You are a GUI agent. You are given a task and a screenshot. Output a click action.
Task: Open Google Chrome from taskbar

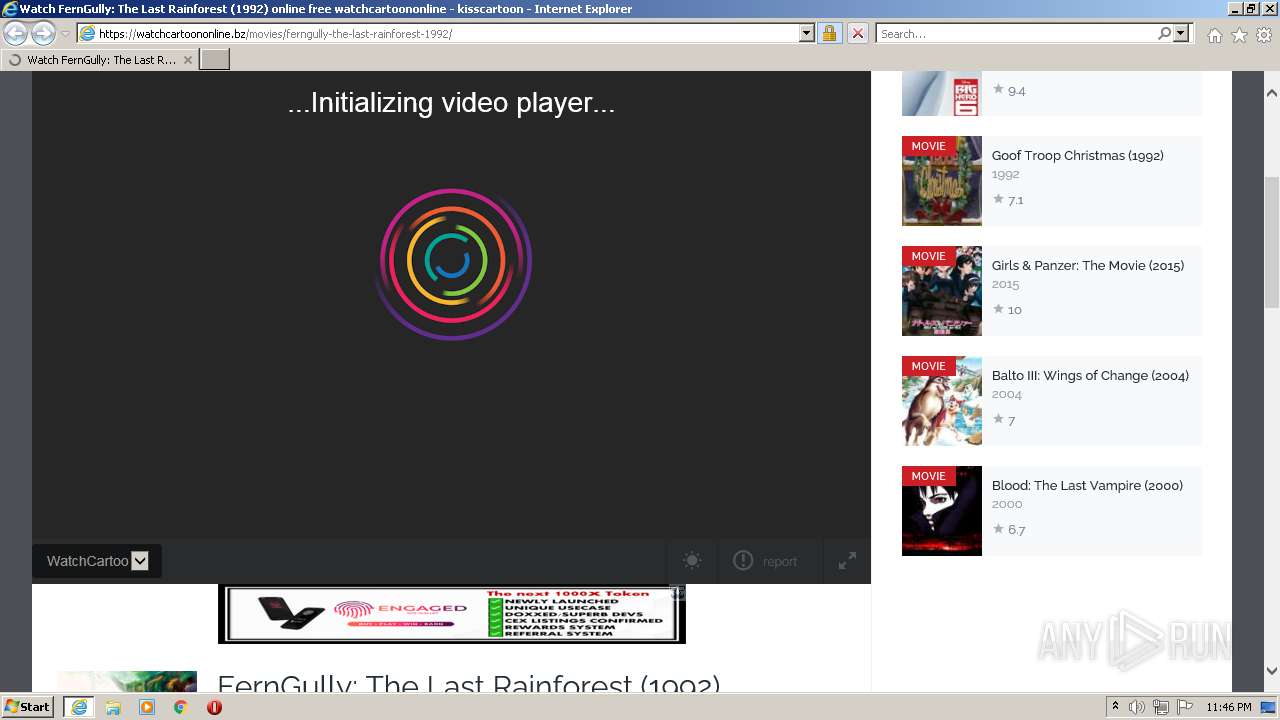click(181, 707)
